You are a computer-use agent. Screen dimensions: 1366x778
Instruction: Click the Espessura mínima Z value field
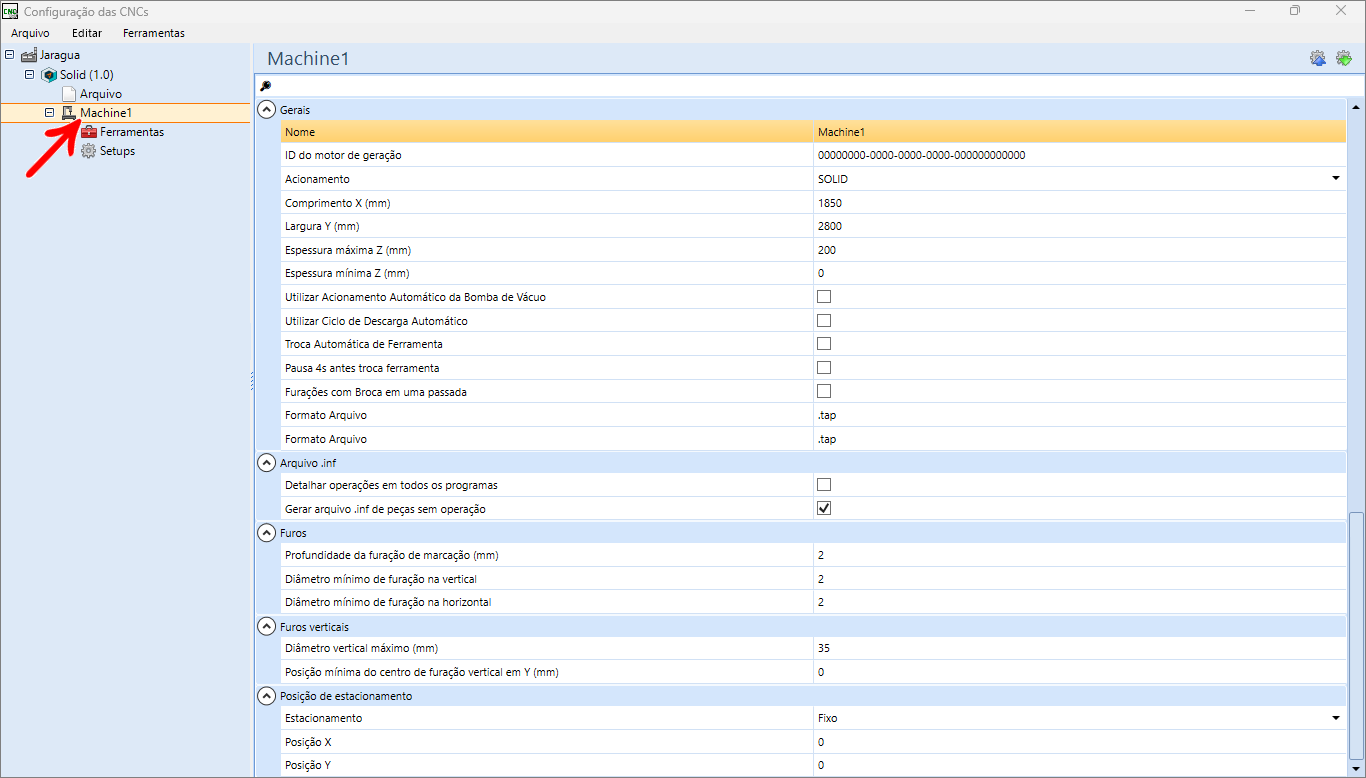1079,273
